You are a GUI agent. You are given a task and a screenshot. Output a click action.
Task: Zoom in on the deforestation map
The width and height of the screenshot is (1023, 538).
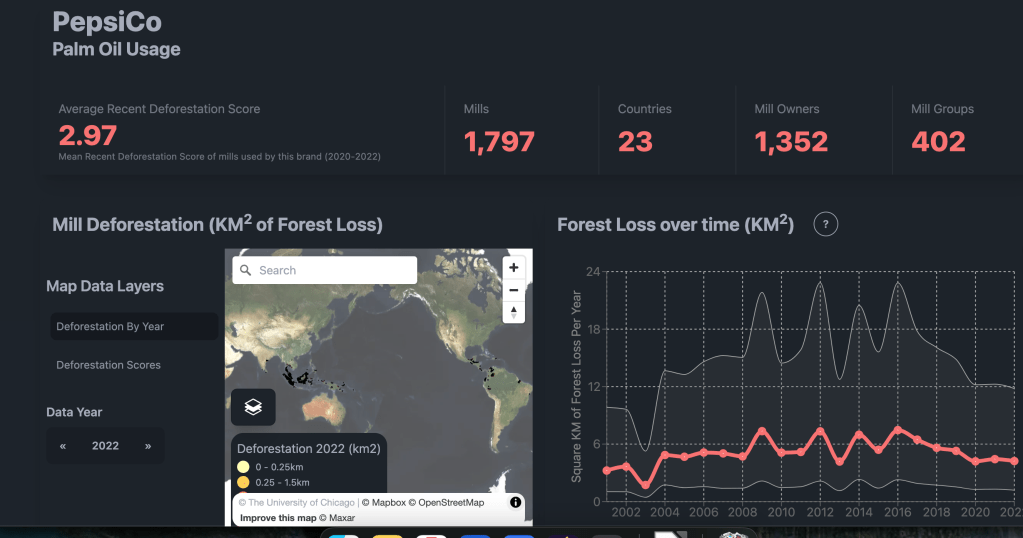pos(514,268)
